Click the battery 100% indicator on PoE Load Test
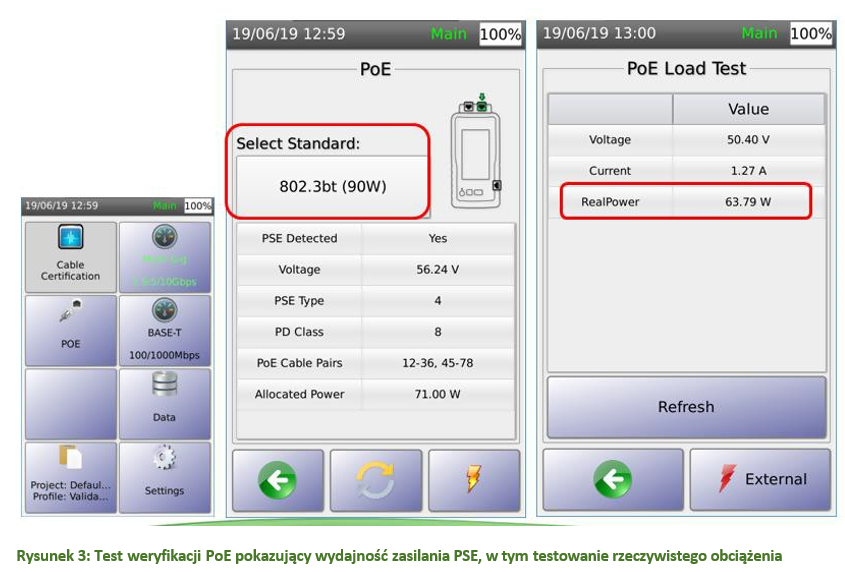 tap(811, 33)
